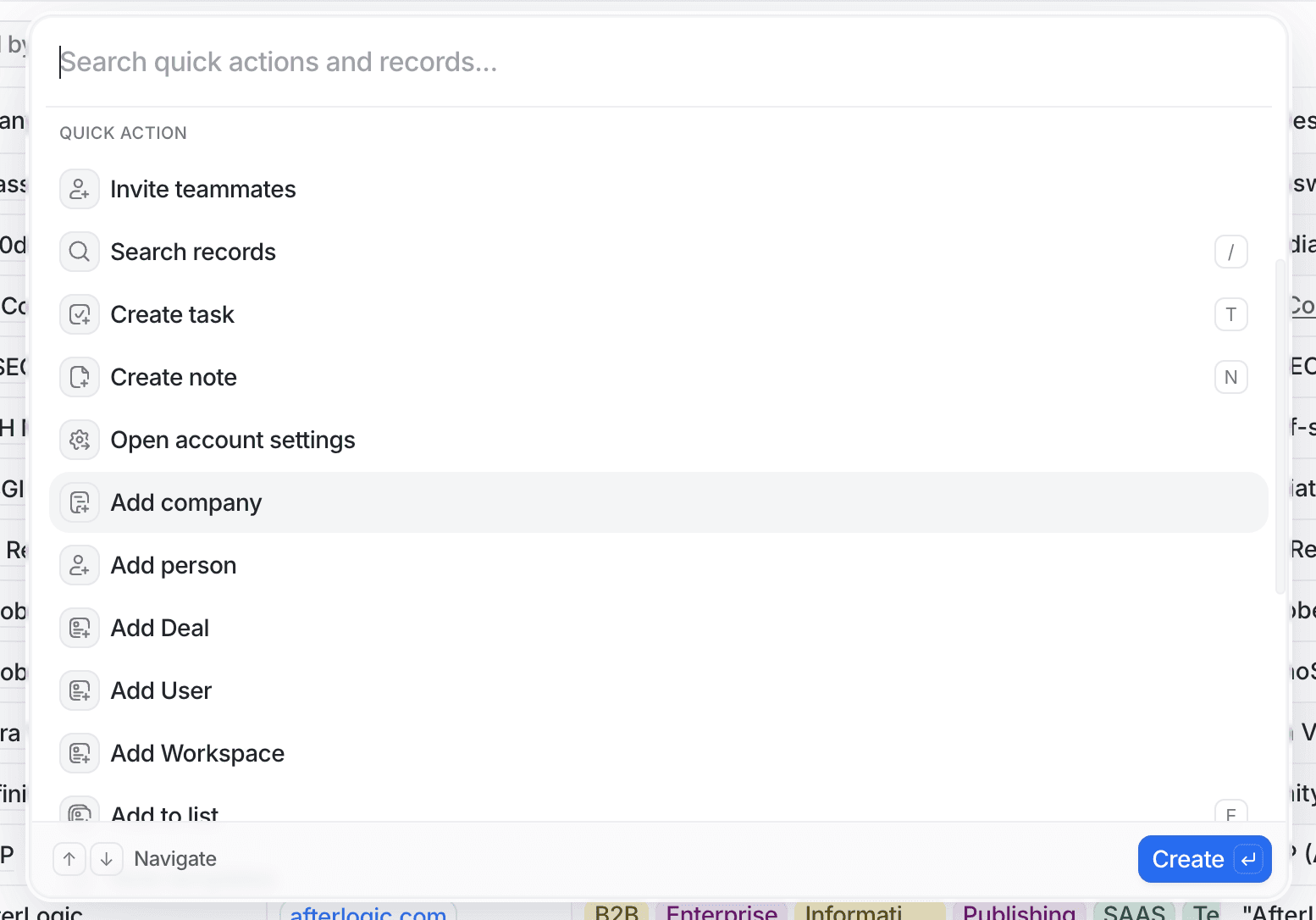
Task: Click the Add Workspace icon
Action: [79, 753]
